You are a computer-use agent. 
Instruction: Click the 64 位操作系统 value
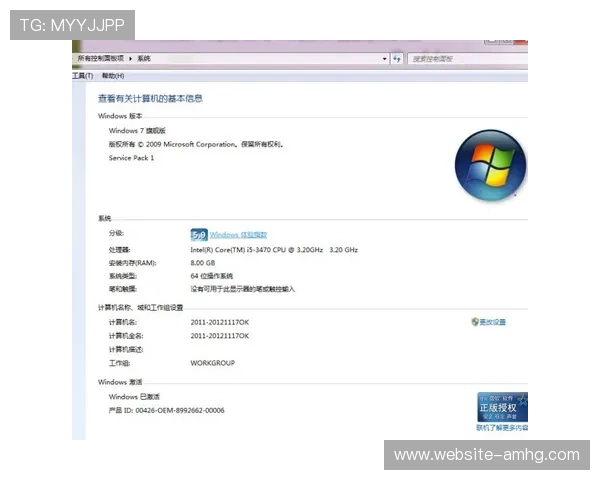212,276
